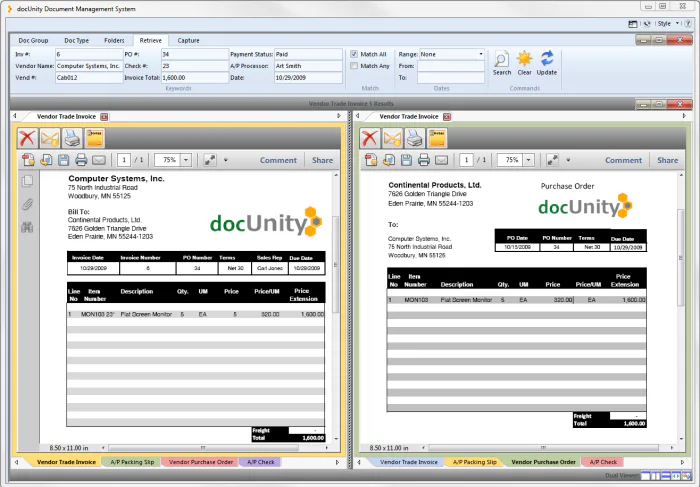This screenshot has height=487, width=700.
Task: Close the right Vendor Trade Invoice top tab
Action: point(447,117)
